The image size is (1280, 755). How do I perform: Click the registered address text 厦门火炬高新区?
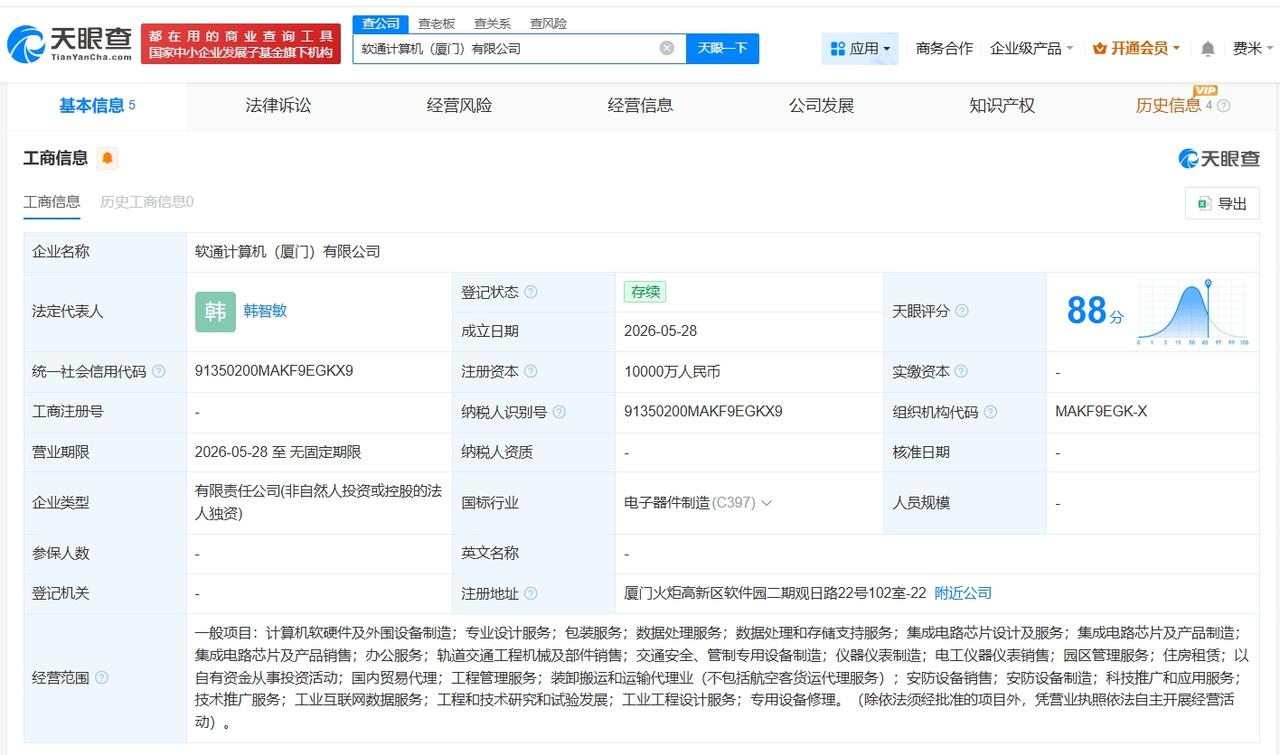click(775, 594)
